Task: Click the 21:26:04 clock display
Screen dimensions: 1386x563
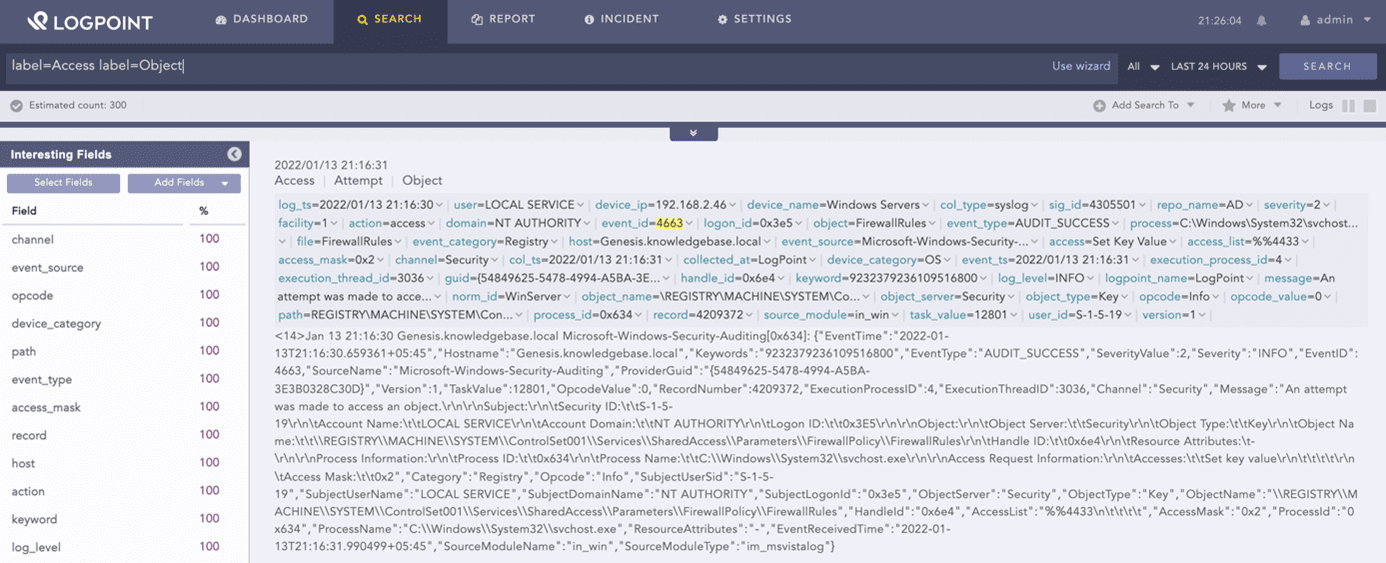Action: tap(1219, 20)
